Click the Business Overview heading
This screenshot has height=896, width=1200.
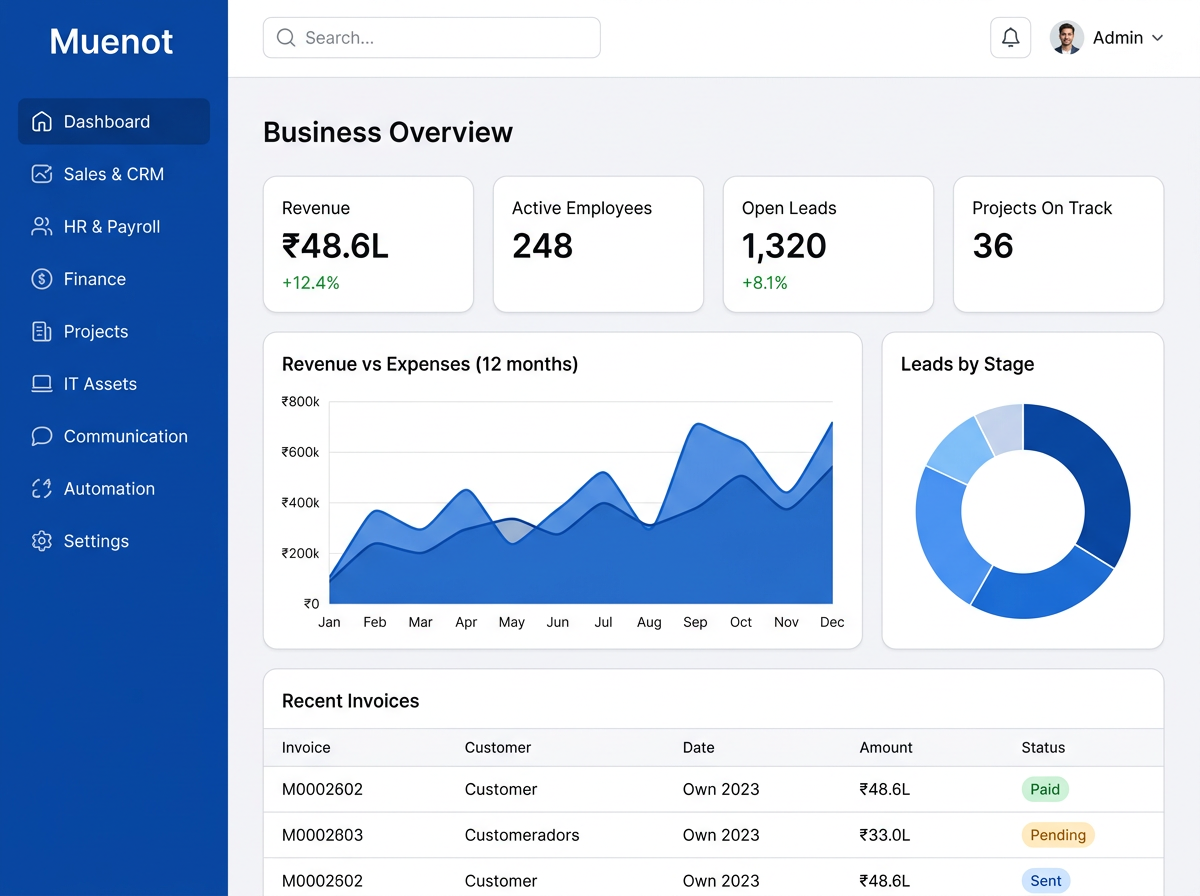click(388, 133)
